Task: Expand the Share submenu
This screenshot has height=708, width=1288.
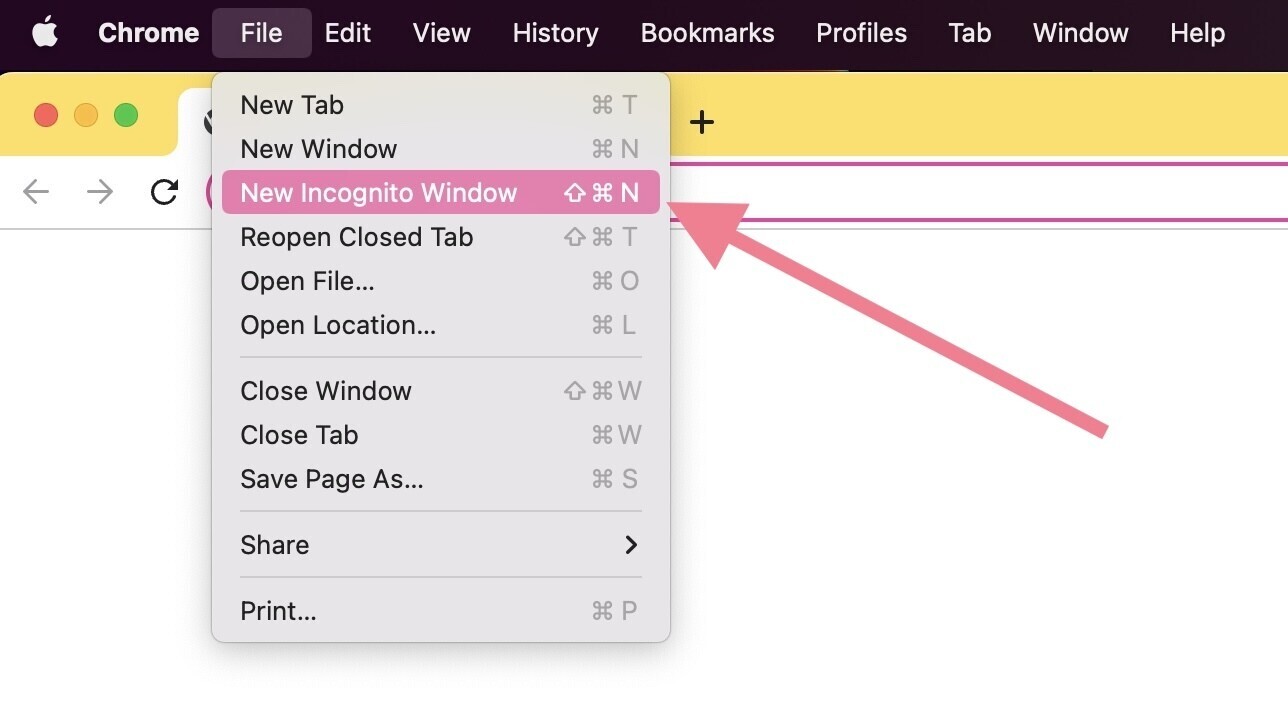Action: [441, 545]
